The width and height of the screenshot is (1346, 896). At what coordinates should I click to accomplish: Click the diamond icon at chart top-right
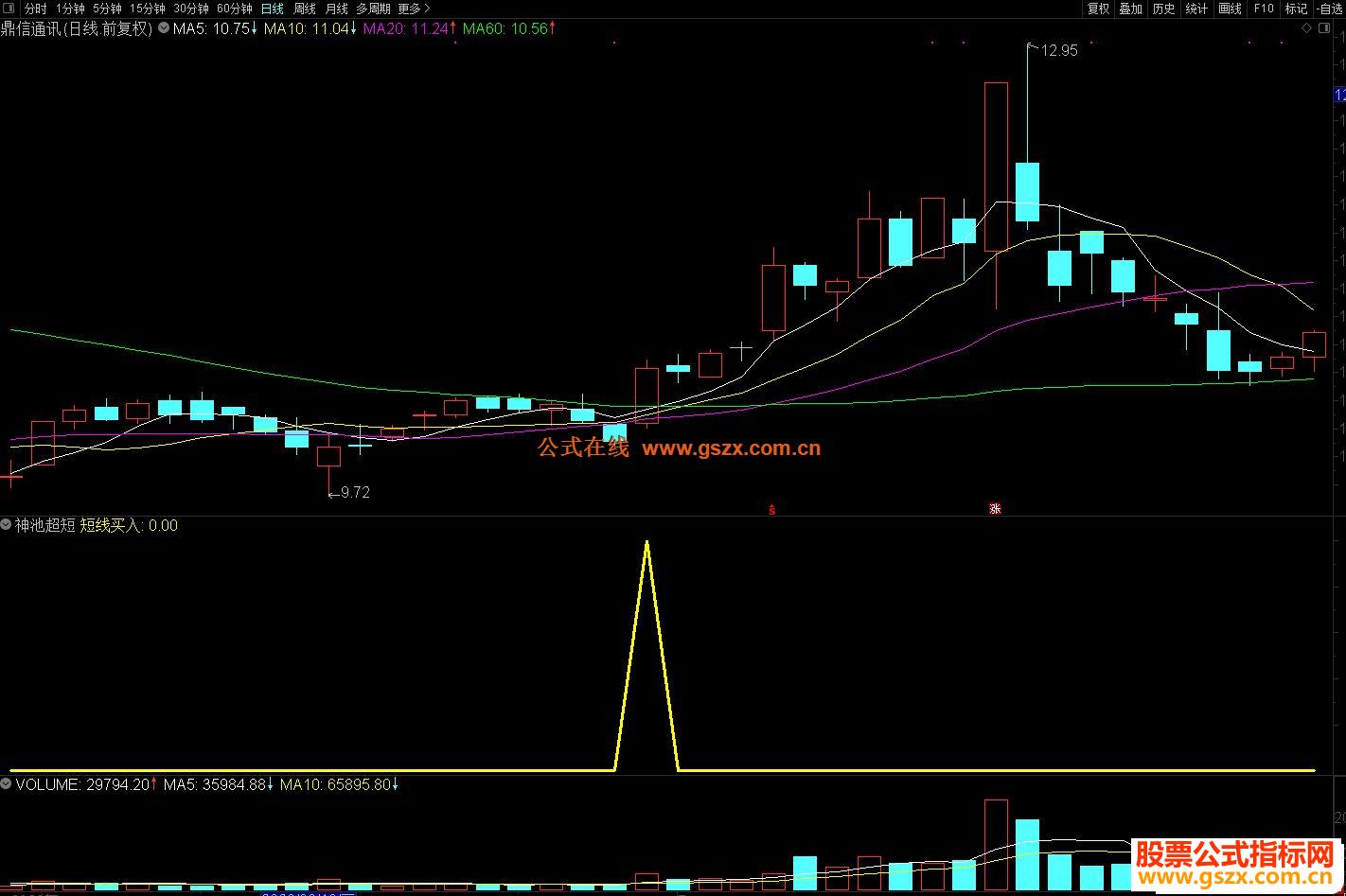[1307, 28]
